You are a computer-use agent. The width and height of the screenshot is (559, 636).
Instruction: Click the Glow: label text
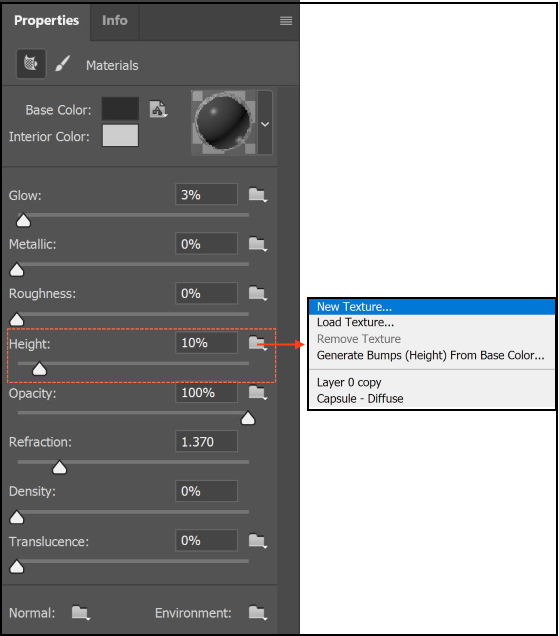coord(25,196)
